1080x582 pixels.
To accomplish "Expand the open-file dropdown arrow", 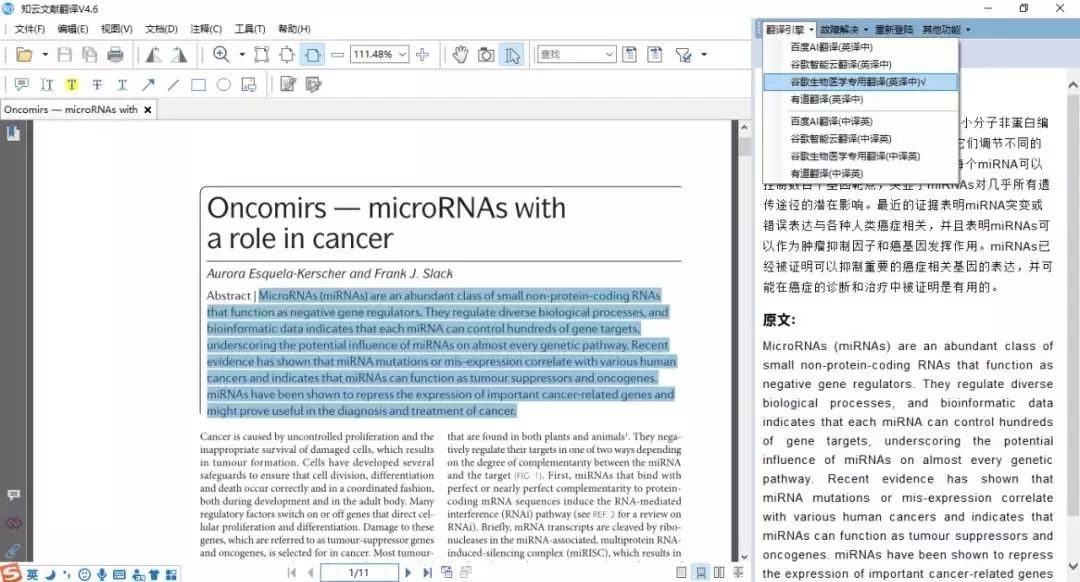I will point(45,54).
